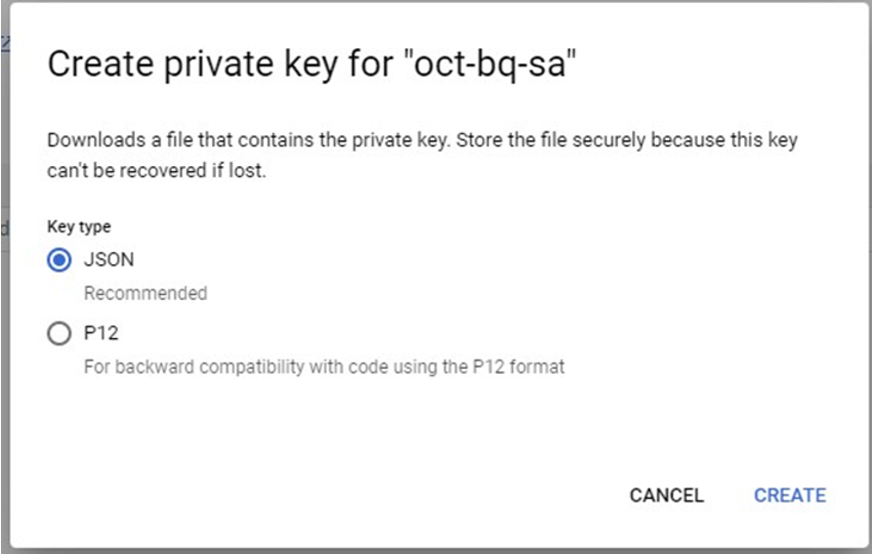This screenshot has width=873, height=555.
Task: Click the "Key type" section label
Action: click(x=79, y=227)
